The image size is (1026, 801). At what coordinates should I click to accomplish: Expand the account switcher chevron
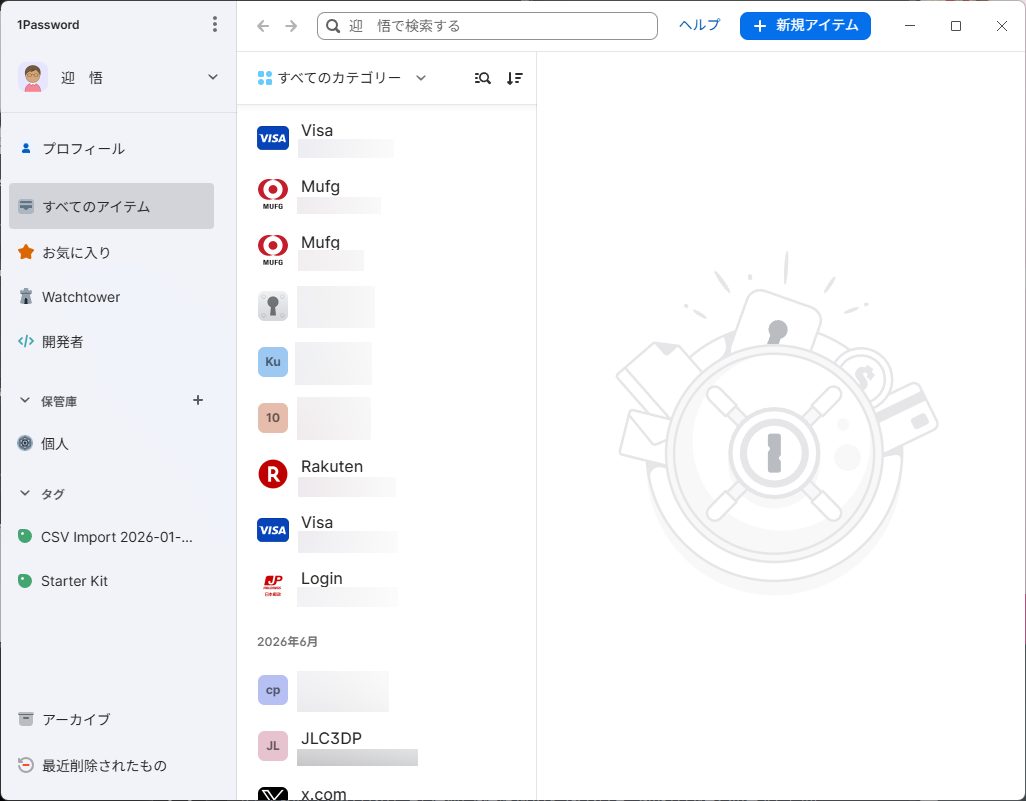[x=213, y=77]
